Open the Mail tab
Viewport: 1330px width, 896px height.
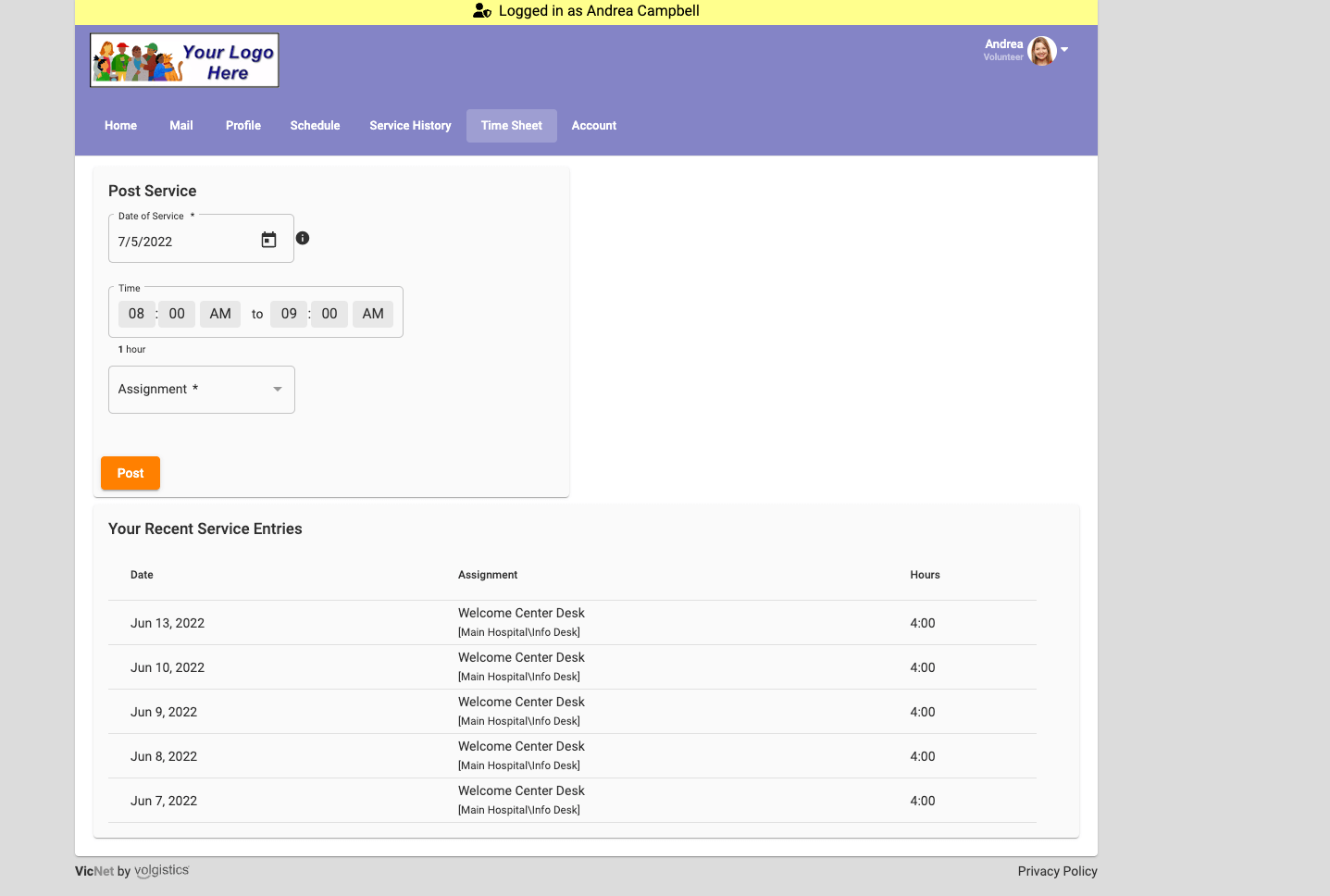pyautogui.click(x=180, y=125)
